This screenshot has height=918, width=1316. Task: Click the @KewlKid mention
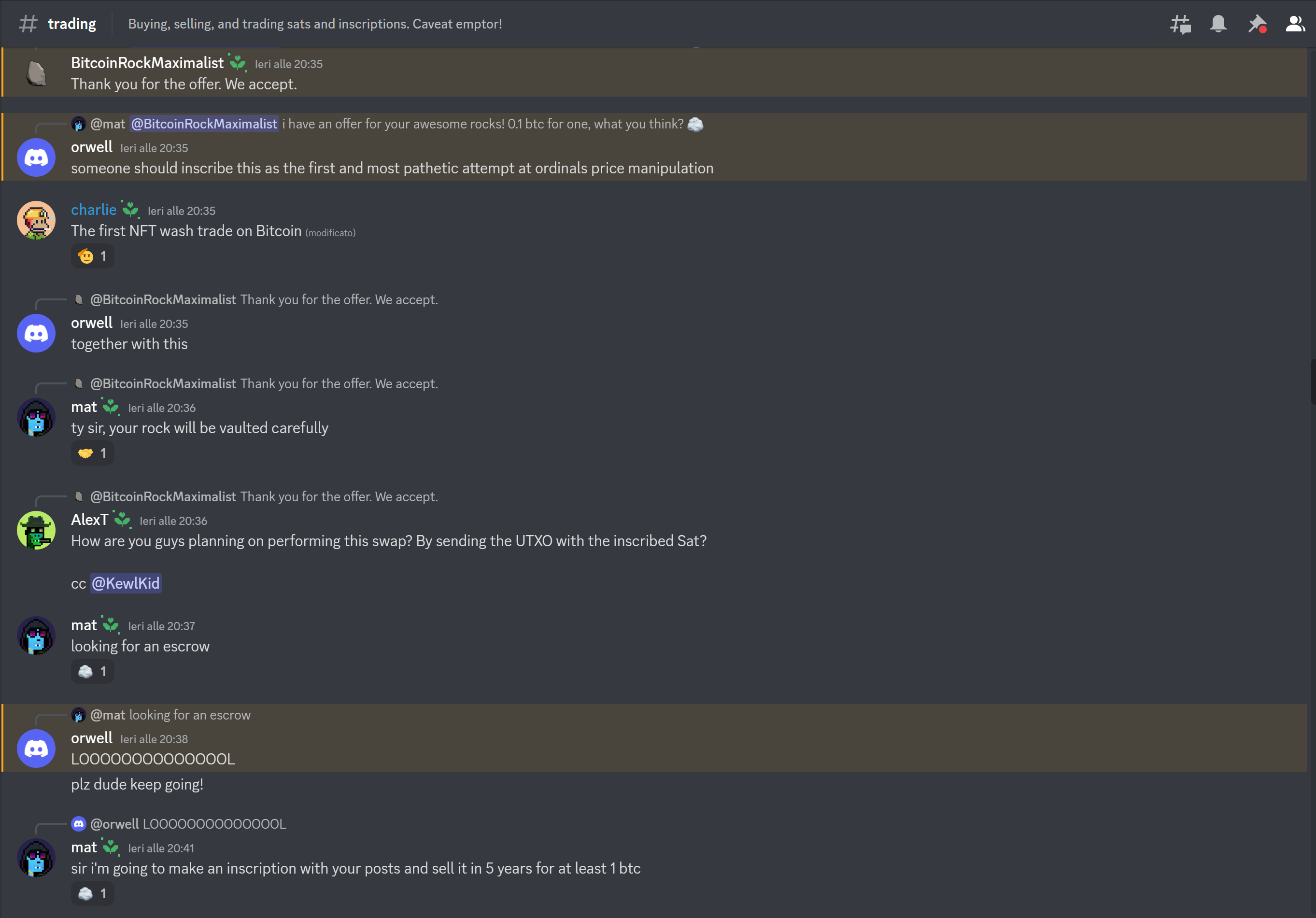tap(126, 583)
